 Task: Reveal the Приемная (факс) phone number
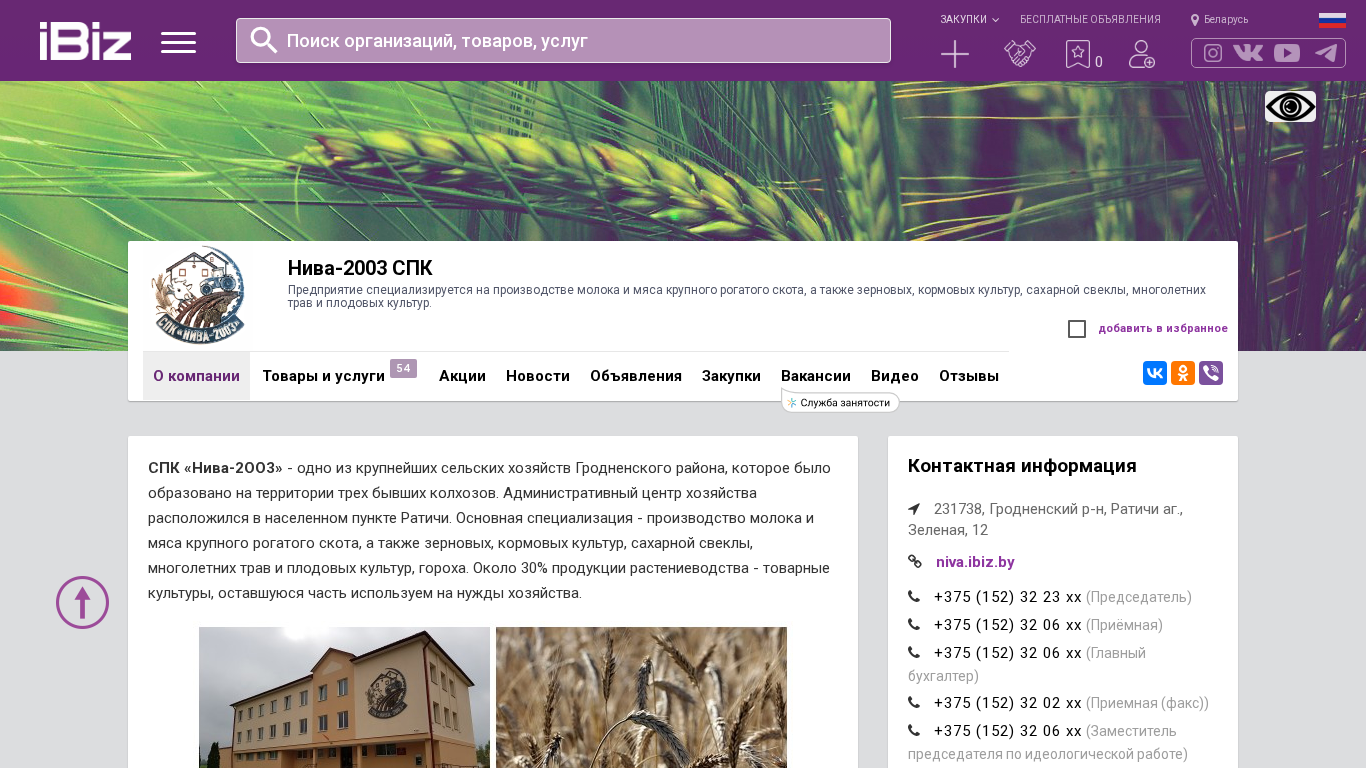coord(1008,703)
